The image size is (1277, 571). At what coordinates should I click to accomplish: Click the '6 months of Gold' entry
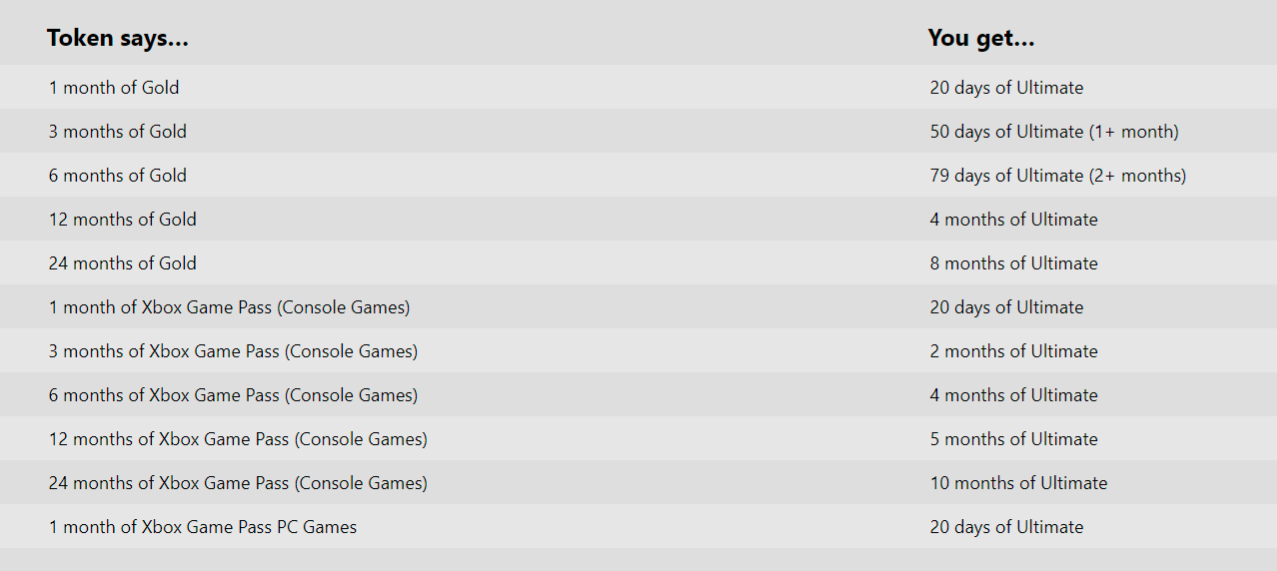[117, 175]
